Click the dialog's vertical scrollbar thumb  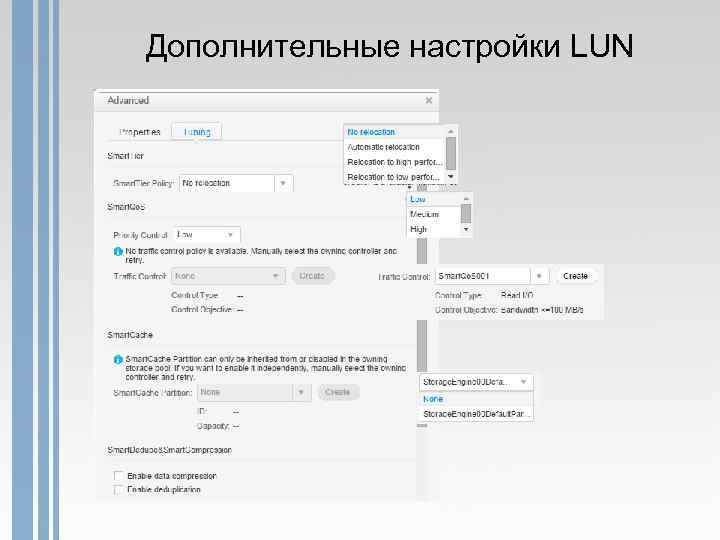pyautogui.click(x=422, y=303)
